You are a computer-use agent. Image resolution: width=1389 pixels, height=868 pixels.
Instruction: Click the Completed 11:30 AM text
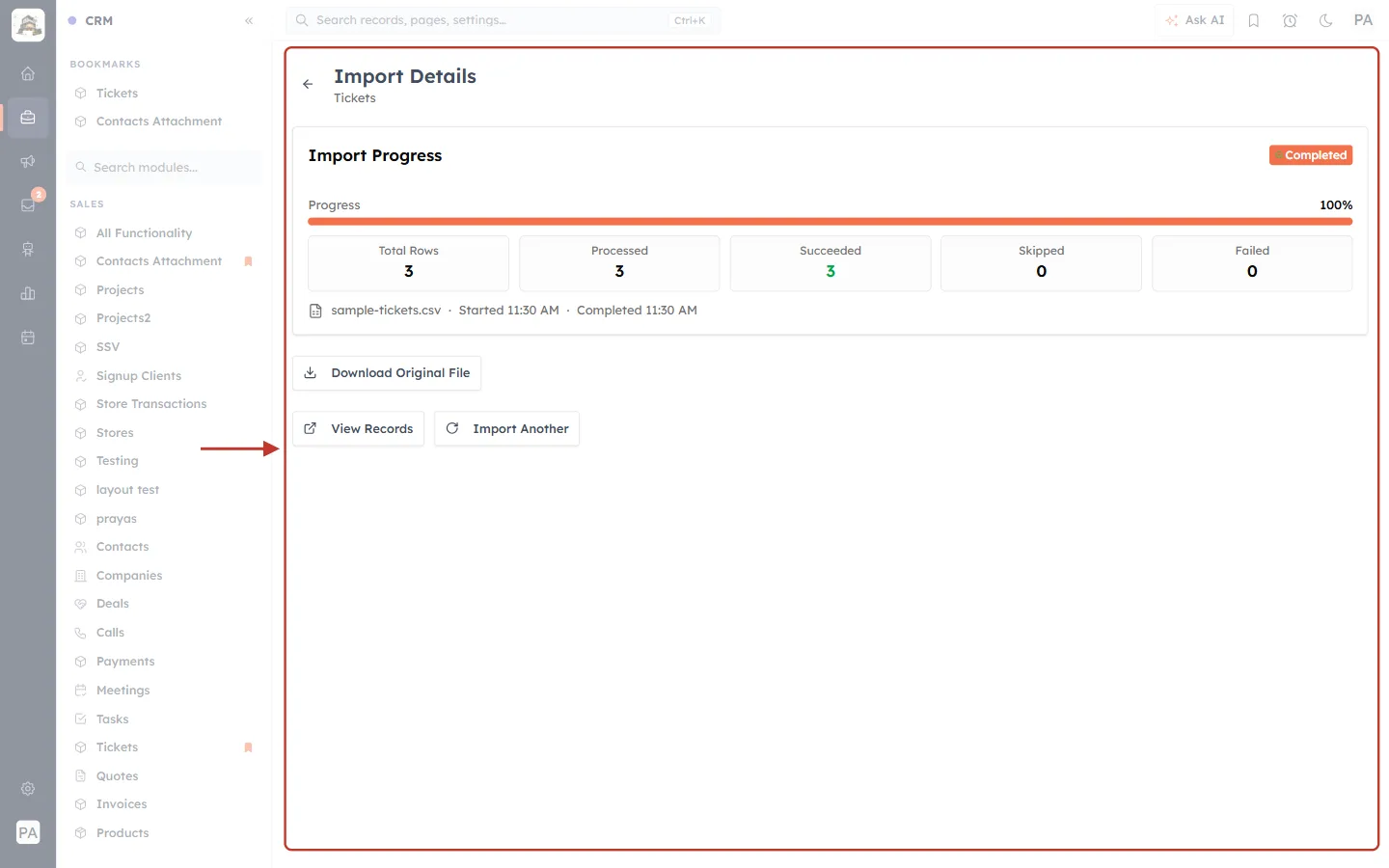pyautogui.click(x=637, y=311)
